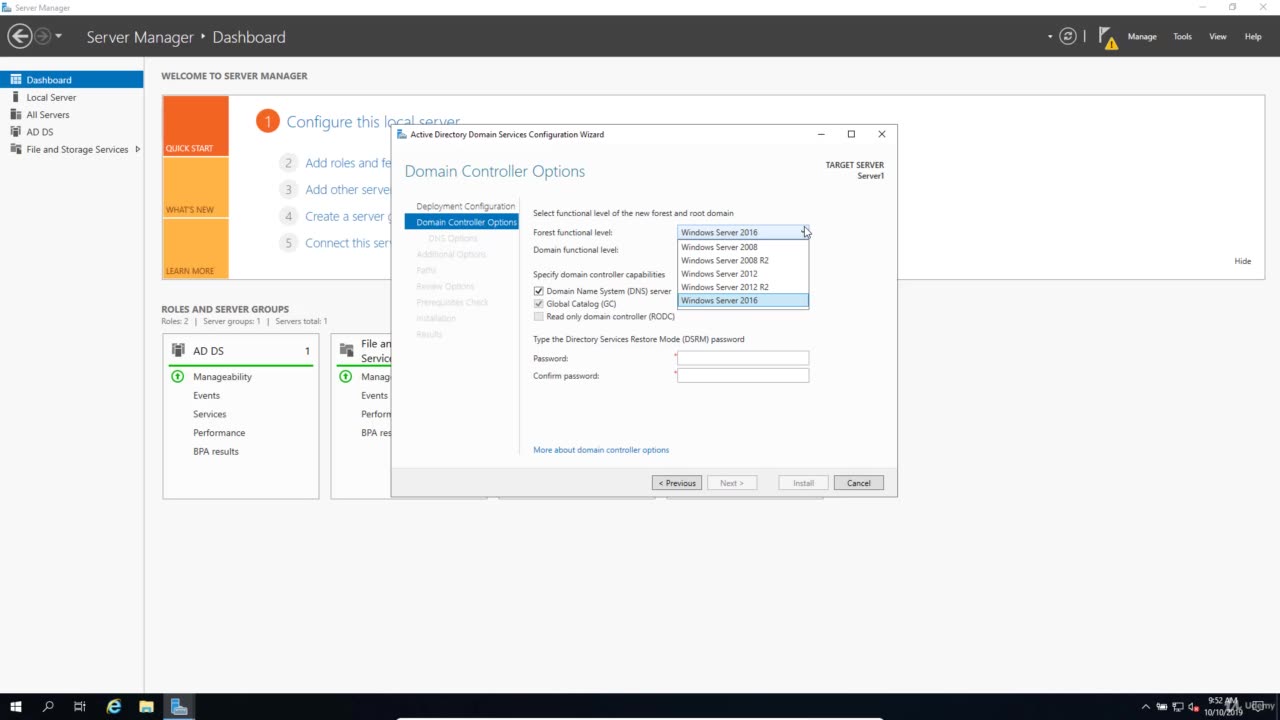1280x720 pixels.
Task: Choose Windows Server 2012 R2 functional level
Action: click(743, 287)
